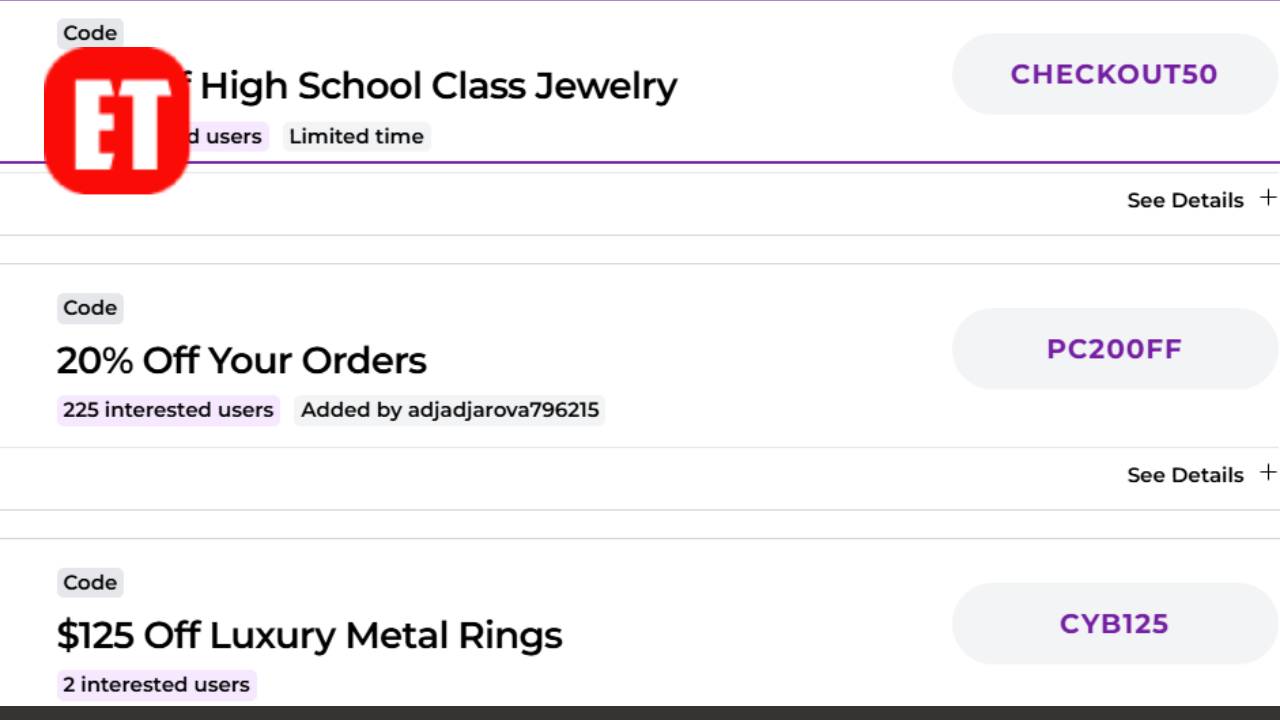
Task: Click the Code badge on the rings offer
Action: pyautogui.click(x=90, y=582)
